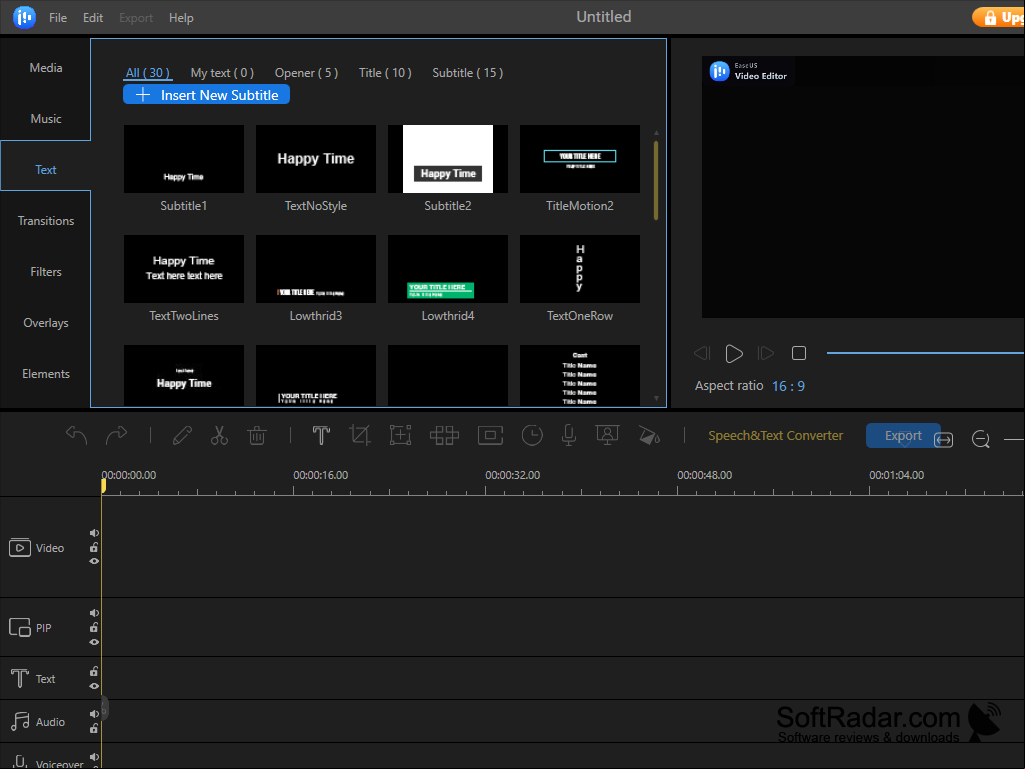This screenshot has width=1025, height=769.
Task: Toggle lock on Audio track
Action: [94, 728]
